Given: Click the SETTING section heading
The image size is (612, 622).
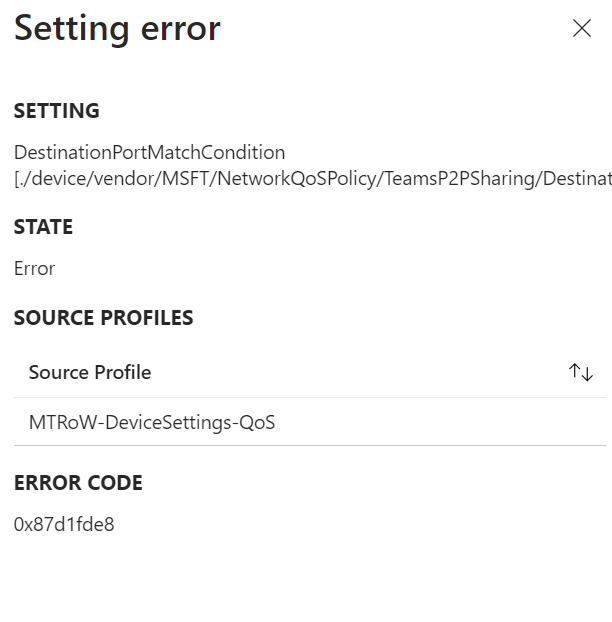Looking at the screenshot, I should tap(57, 111).
